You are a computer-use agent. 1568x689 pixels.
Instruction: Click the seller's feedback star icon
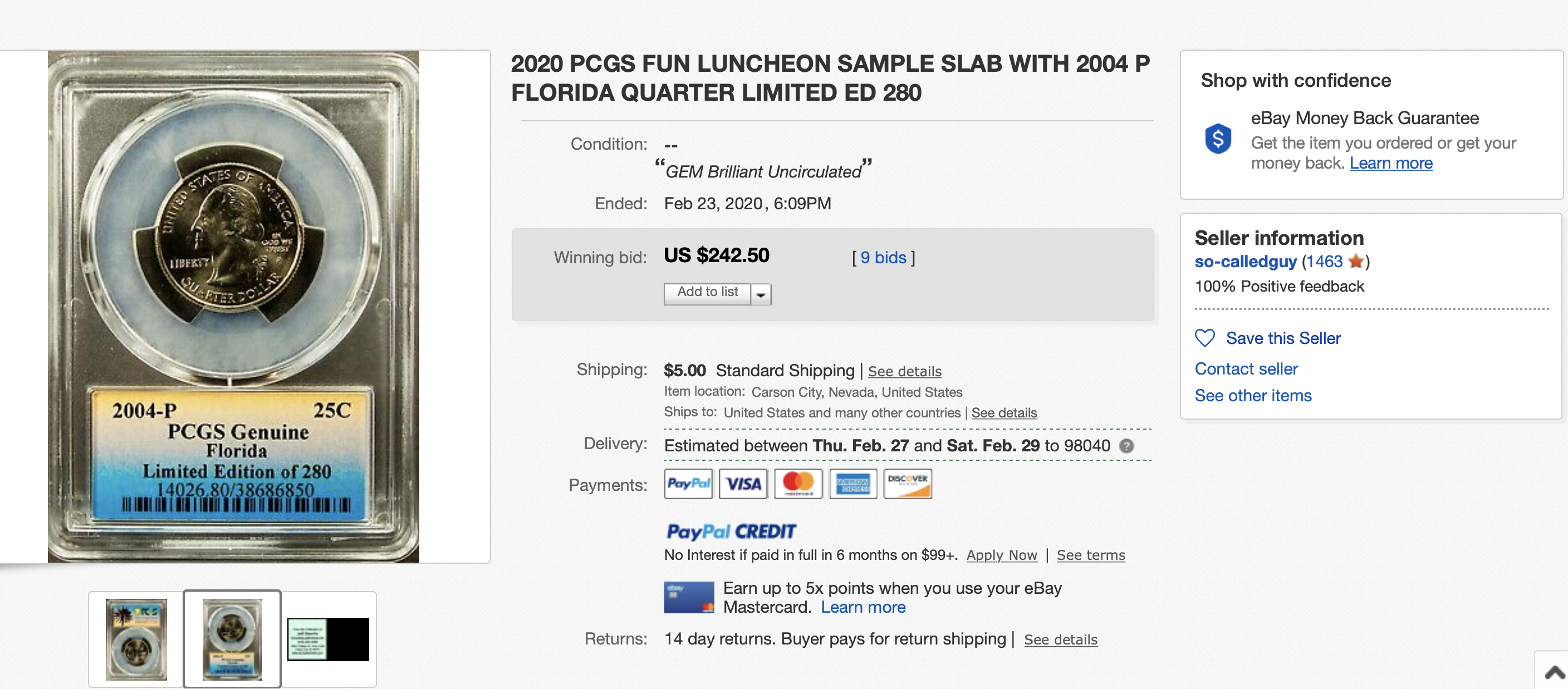coord(1355,261)
